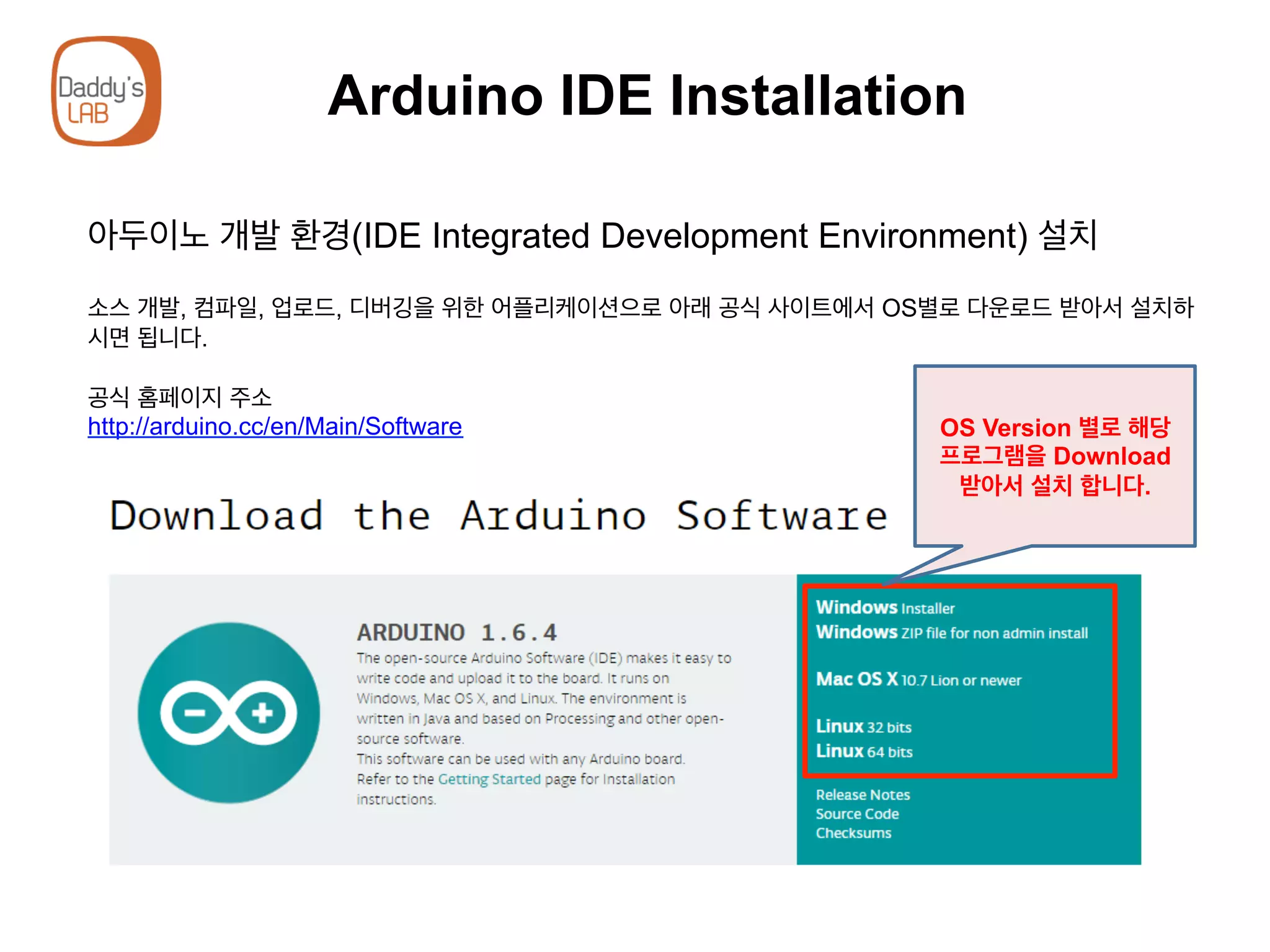Click the red OS Version callout box
This screenshot has height=952, width=1270.
(x=1054, y=456)
